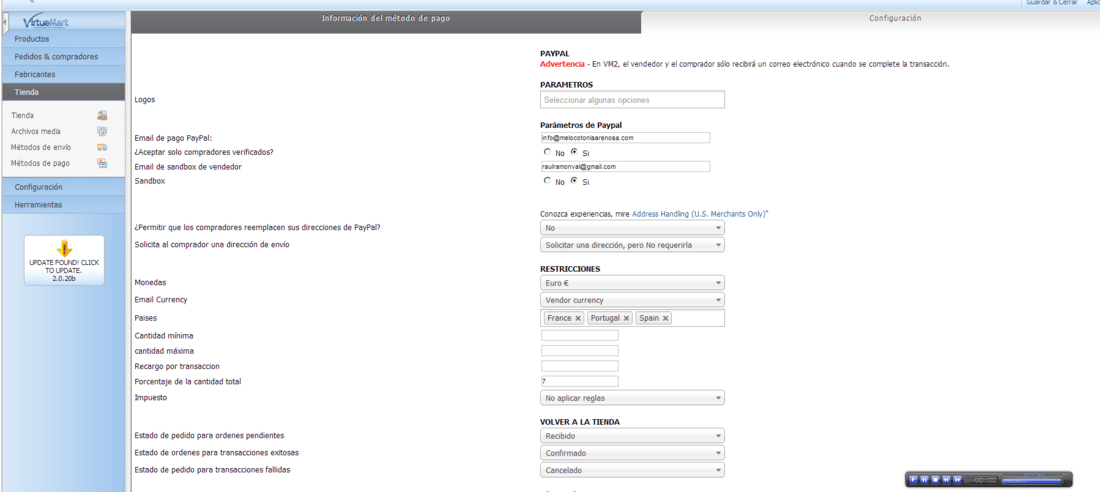Click the Métodos de pago card icon
The image size is (1100, 492).
tap(102, 164)
